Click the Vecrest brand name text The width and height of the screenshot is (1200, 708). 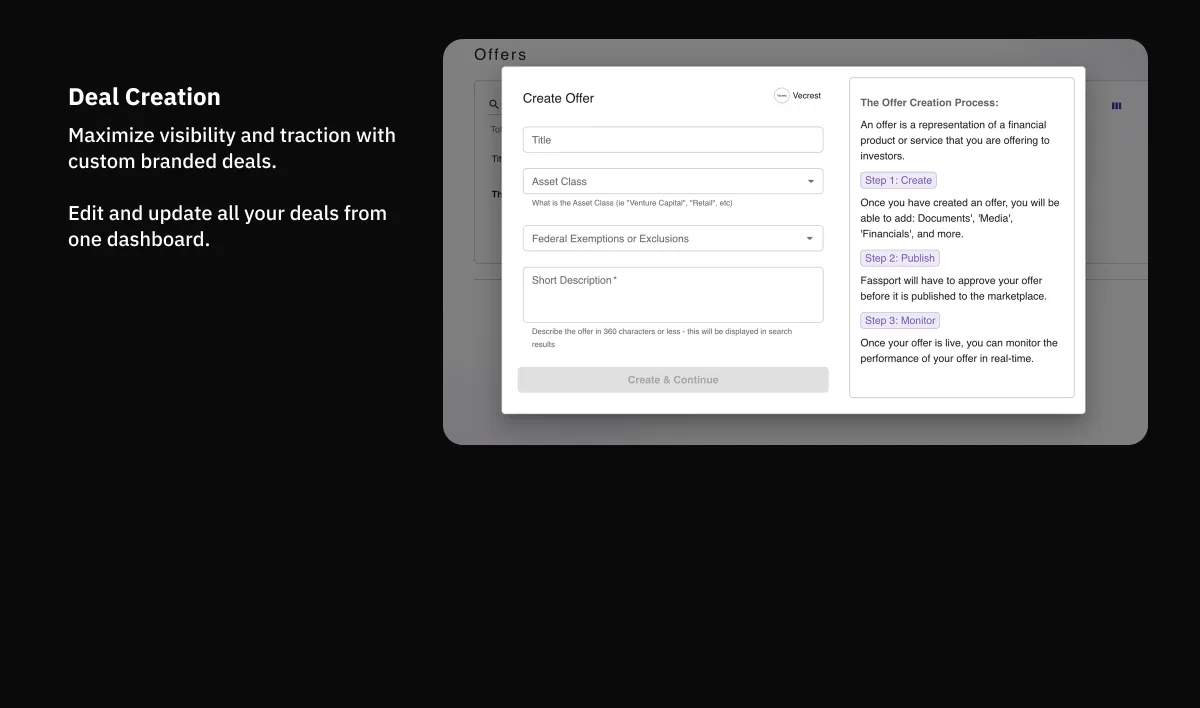807,96
